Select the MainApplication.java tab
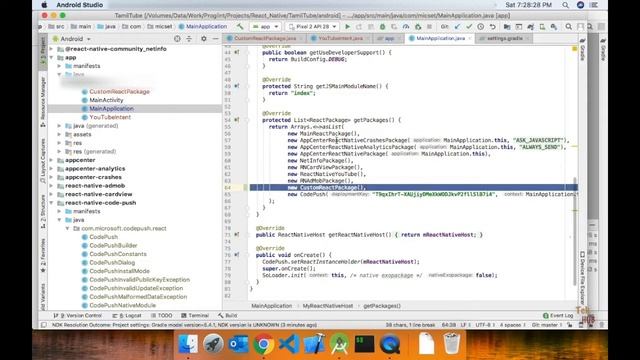 coord(440,38)
